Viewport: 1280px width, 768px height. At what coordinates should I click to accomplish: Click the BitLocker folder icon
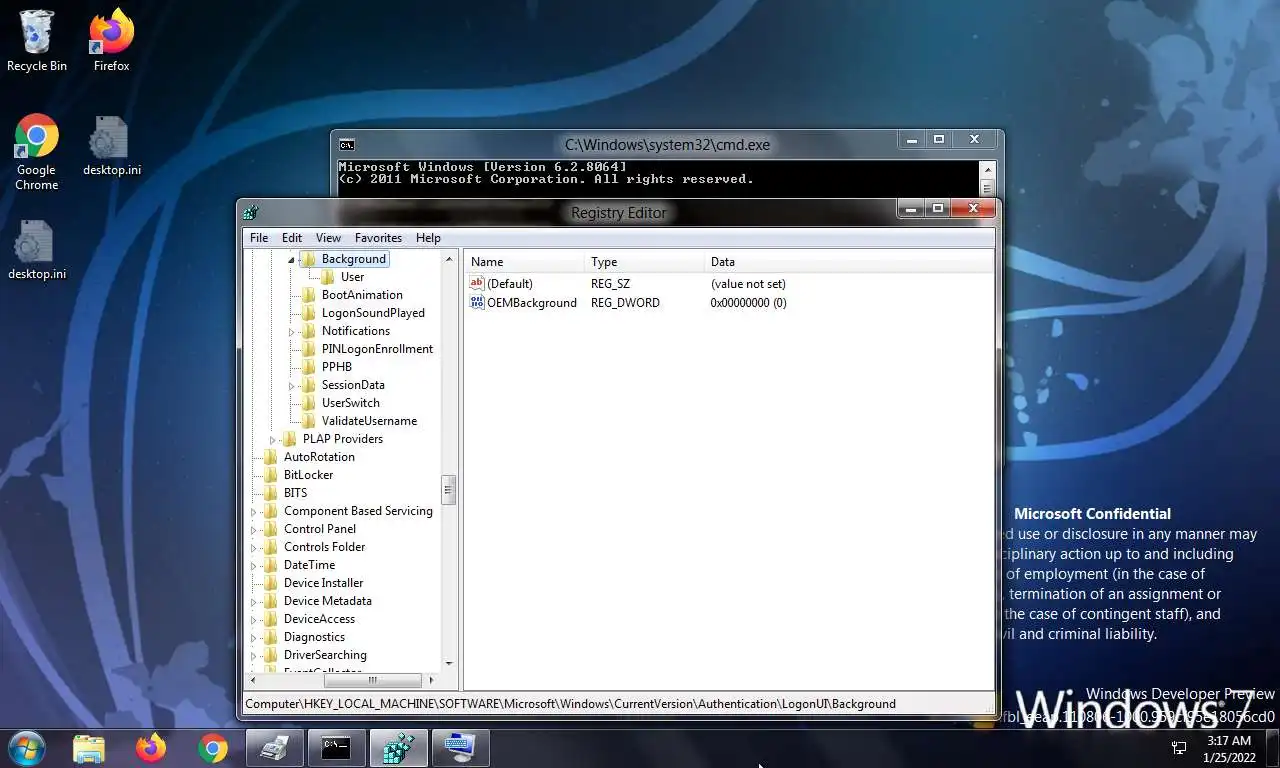click(270, 475)
